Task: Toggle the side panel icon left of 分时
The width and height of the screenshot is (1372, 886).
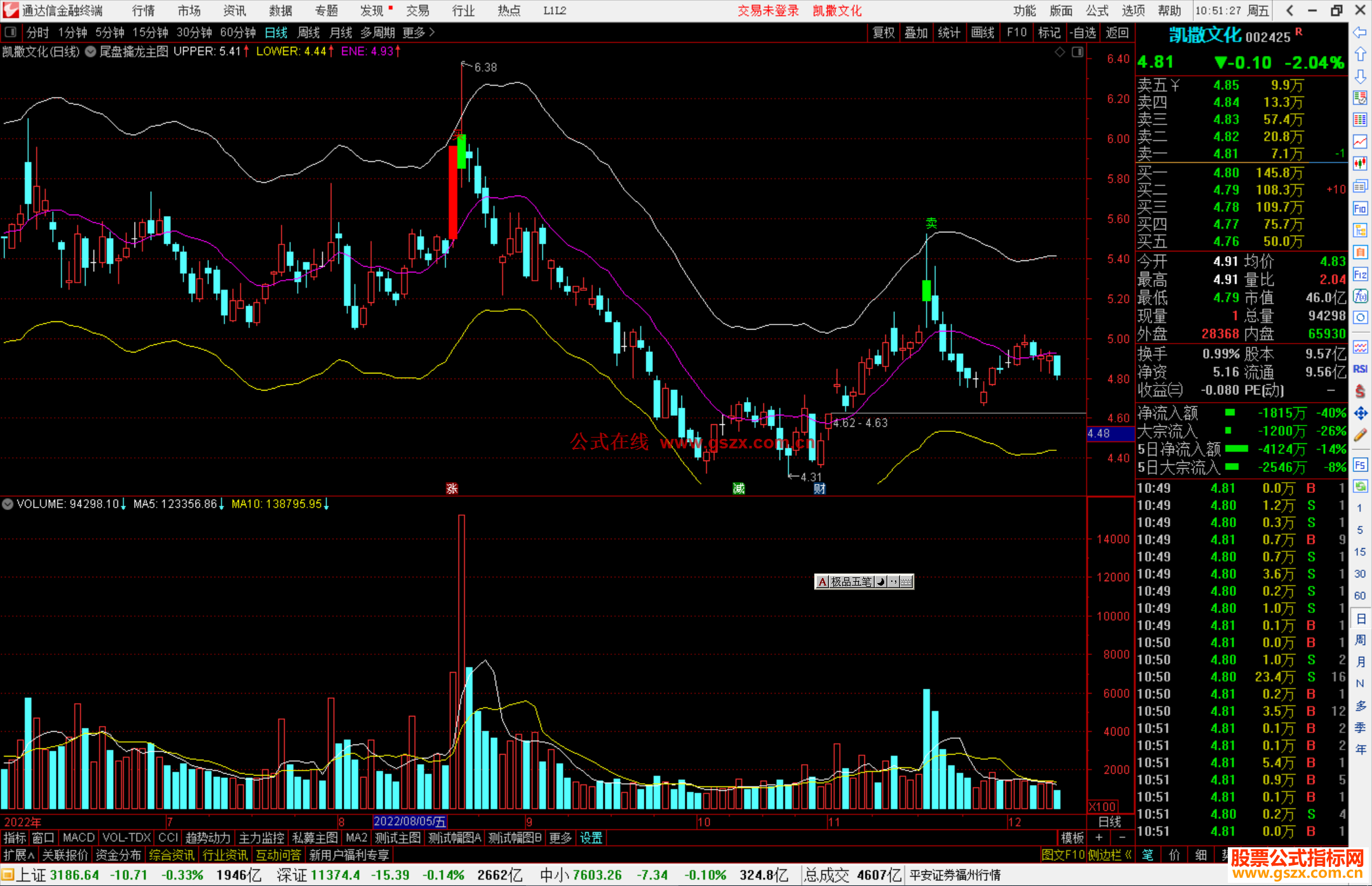Action: tap(11, 32)
